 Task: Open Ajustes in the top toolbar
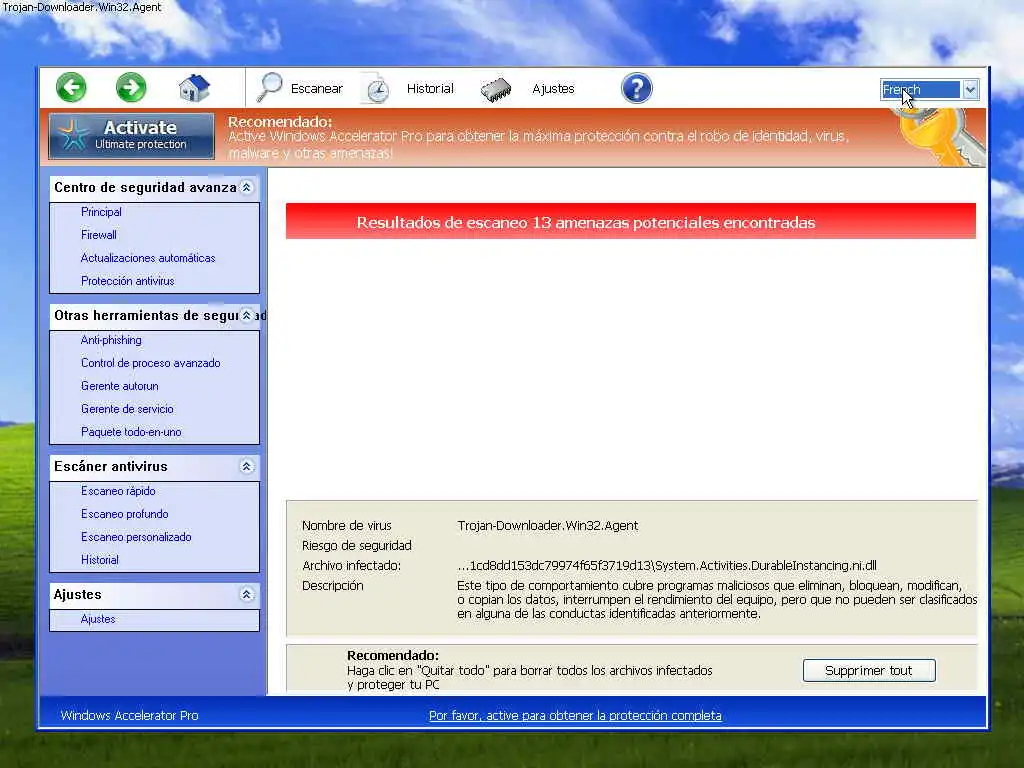tap(553, 89)
